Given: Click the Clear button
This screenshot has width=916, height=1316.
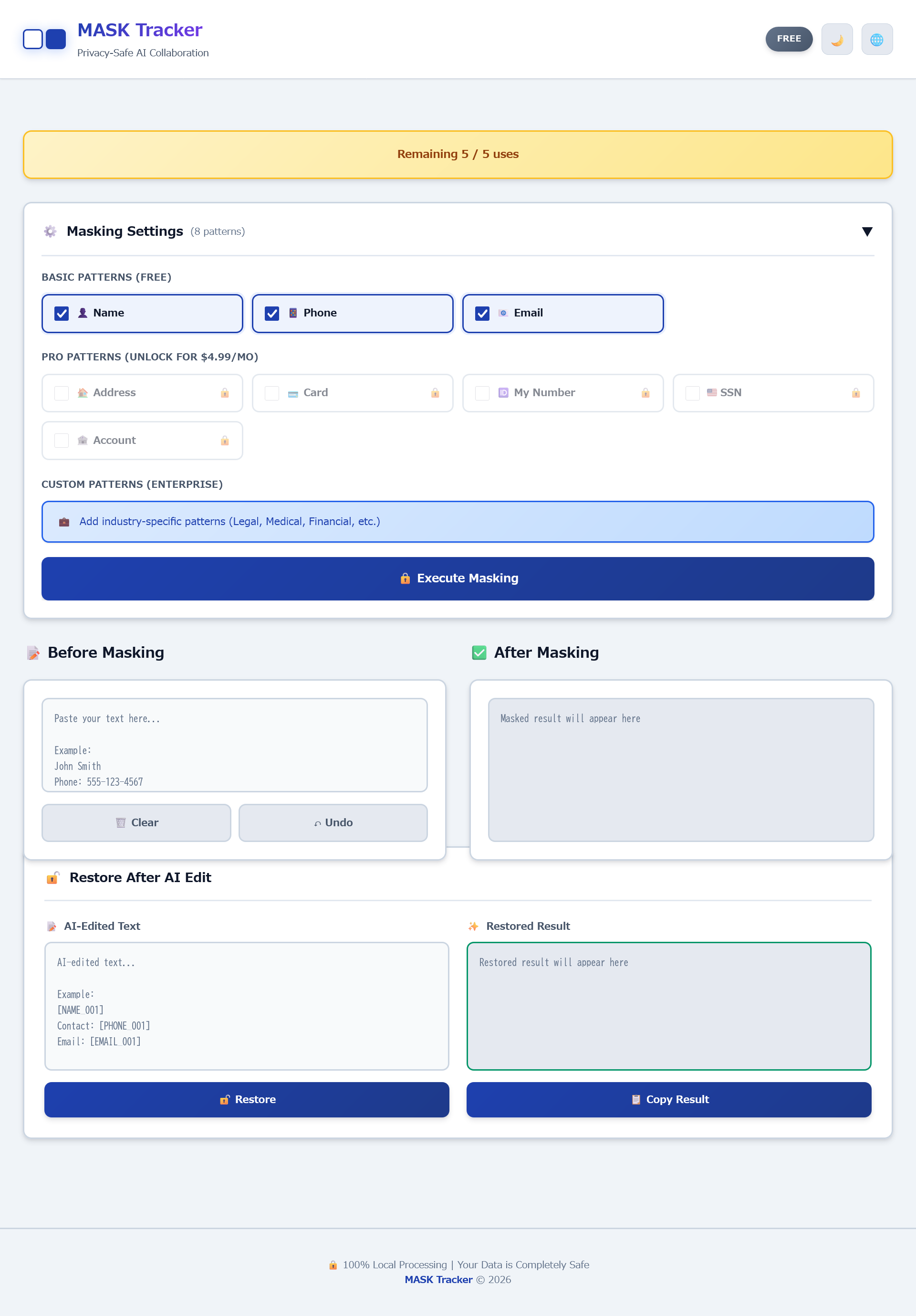Looking at the screenshot, I should (136, 822).
